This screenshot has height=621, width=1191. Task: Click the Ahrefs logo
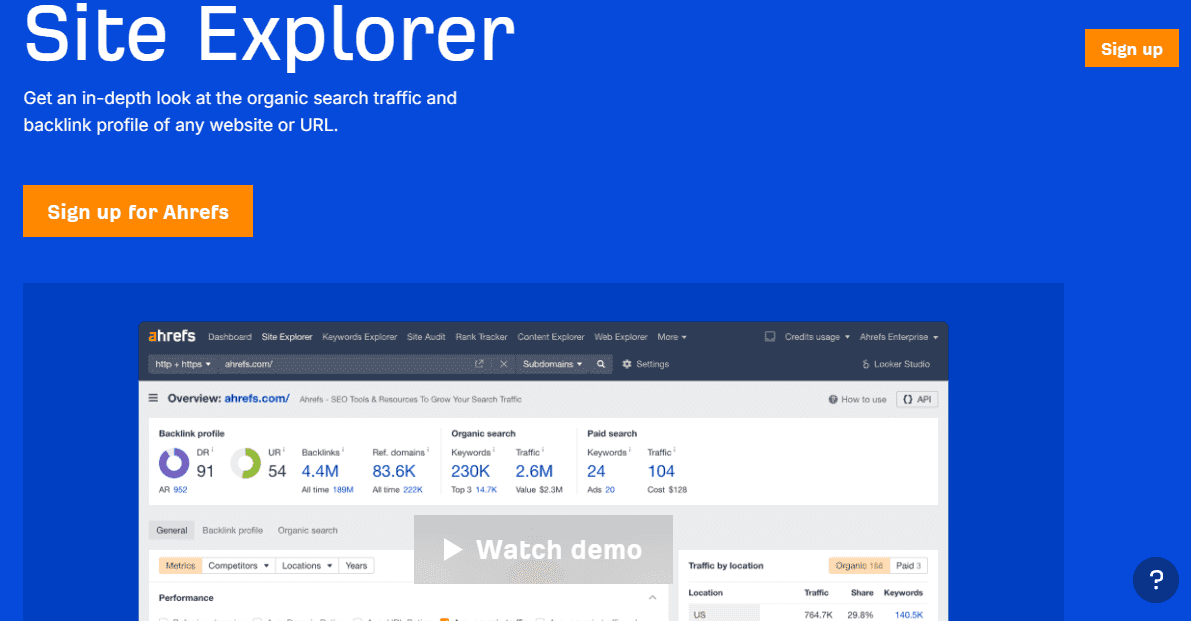(x=174, y=335)
